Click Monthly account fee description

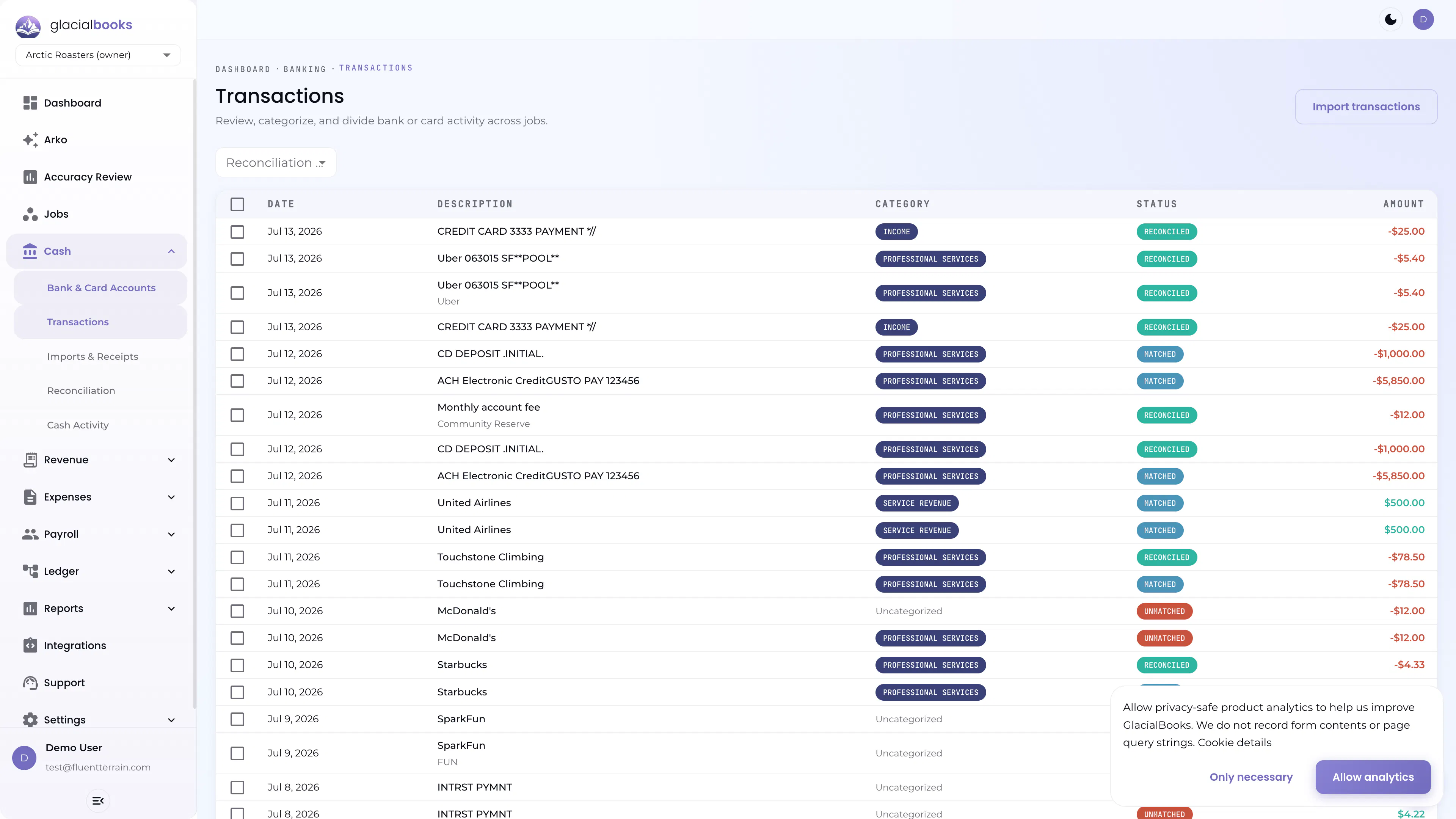[488, 408]
